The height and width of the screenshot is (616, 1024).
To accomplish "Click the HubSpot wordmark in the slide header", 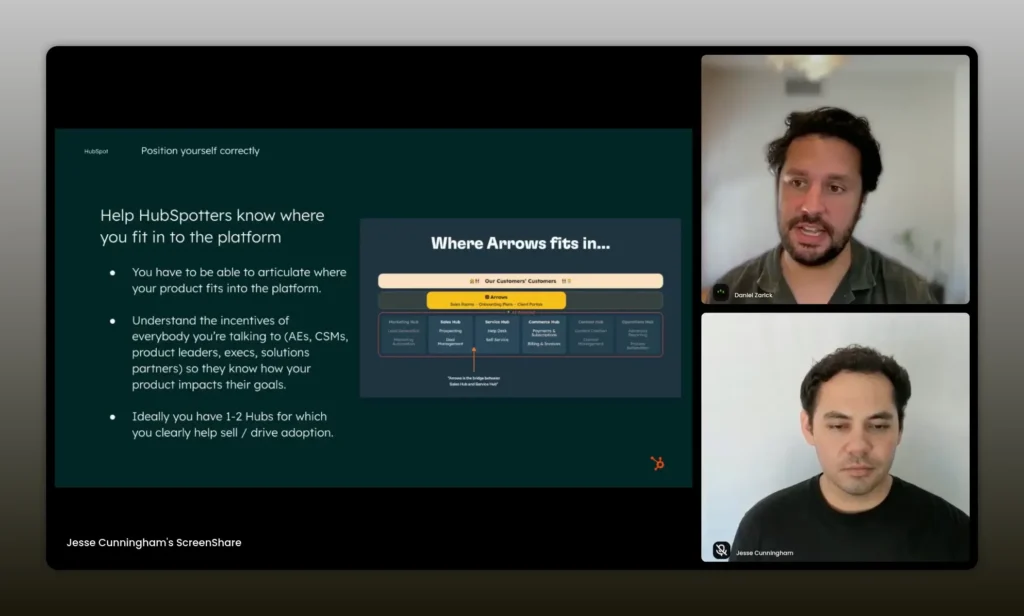I will [96, 151].
